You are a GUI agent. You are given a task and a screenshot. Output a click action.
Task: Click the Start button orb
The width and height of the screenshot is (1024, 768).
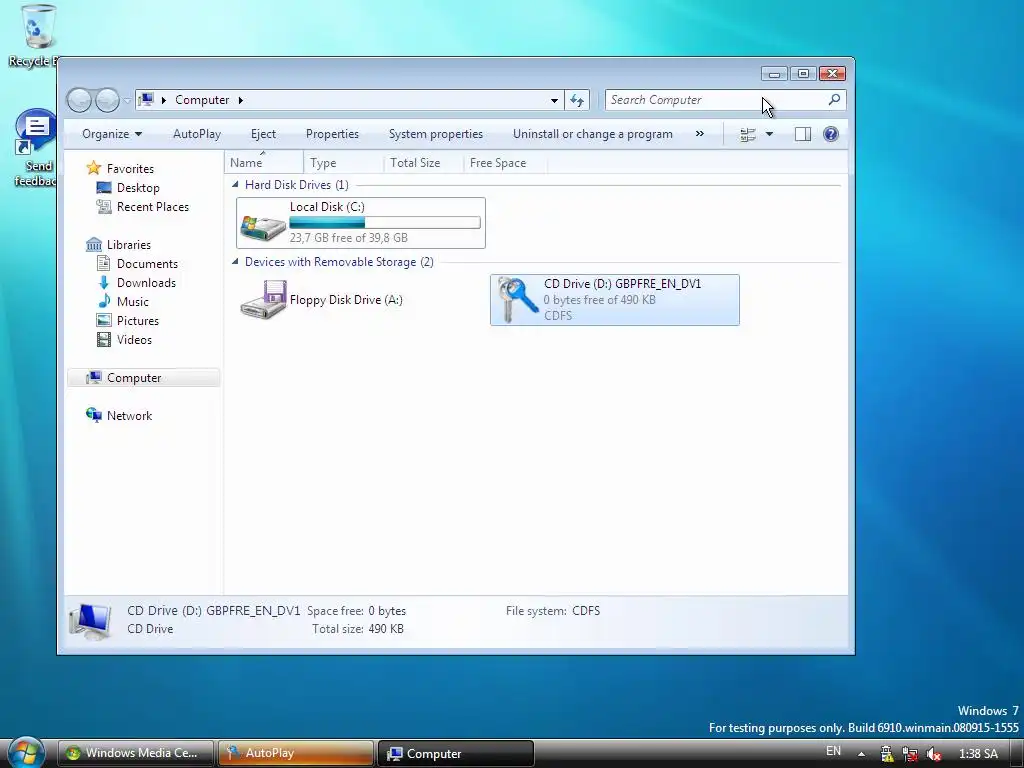point(26,752)
